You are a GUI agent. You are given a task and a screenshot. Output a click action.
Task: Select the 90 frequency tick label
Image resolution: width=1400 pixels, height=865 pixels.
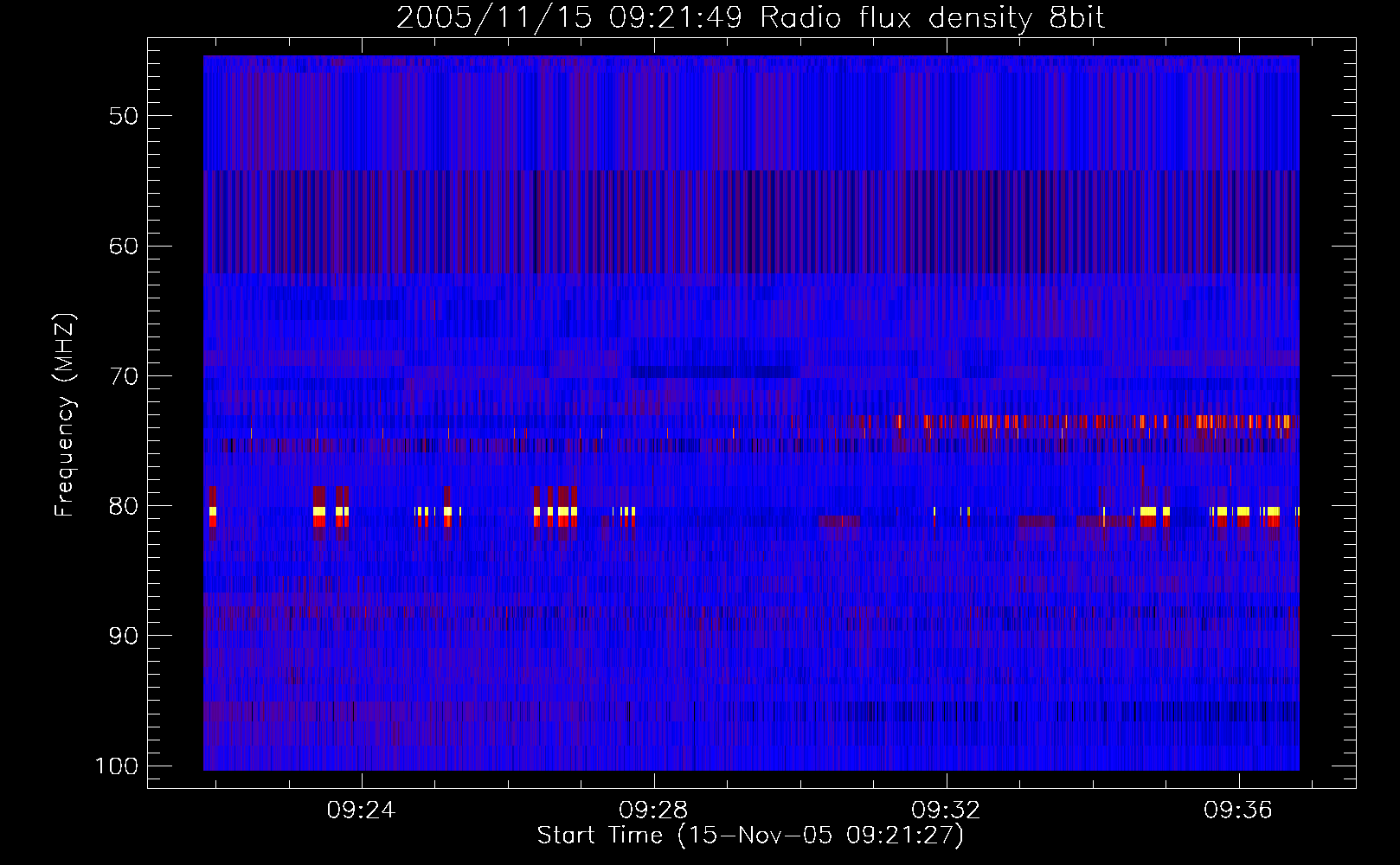click(124, 636)
